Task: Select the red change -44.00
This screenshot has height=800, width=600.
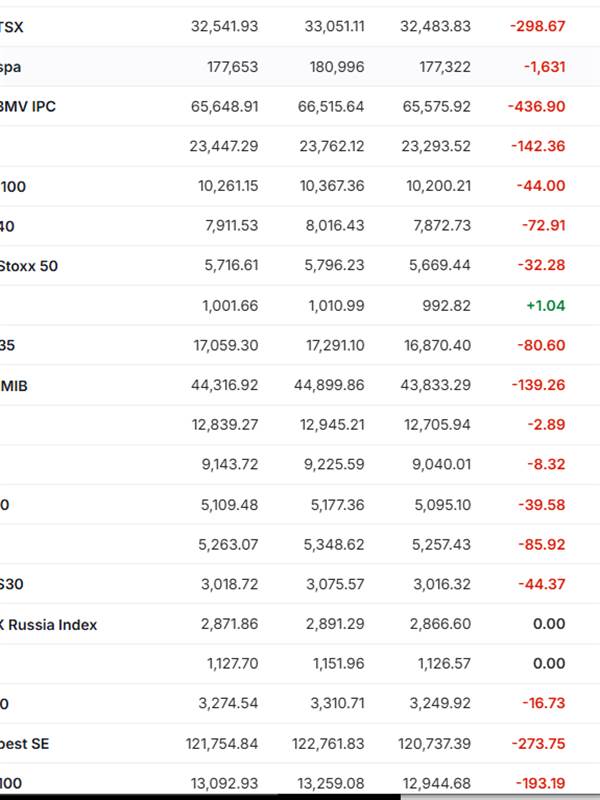Action: pyautogui.click(x=541, y=186)
